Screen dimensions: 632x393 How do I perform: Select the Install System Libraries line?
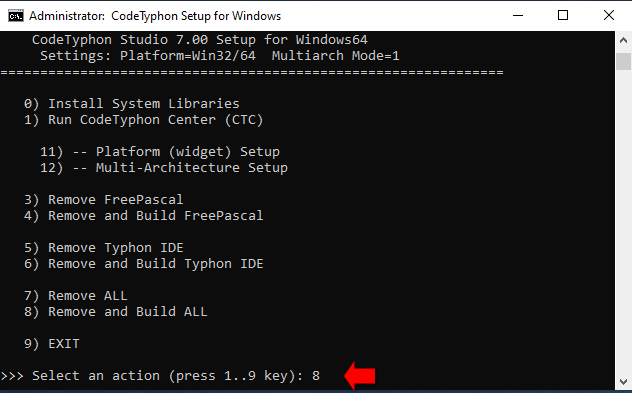click(x=131, y=104)
